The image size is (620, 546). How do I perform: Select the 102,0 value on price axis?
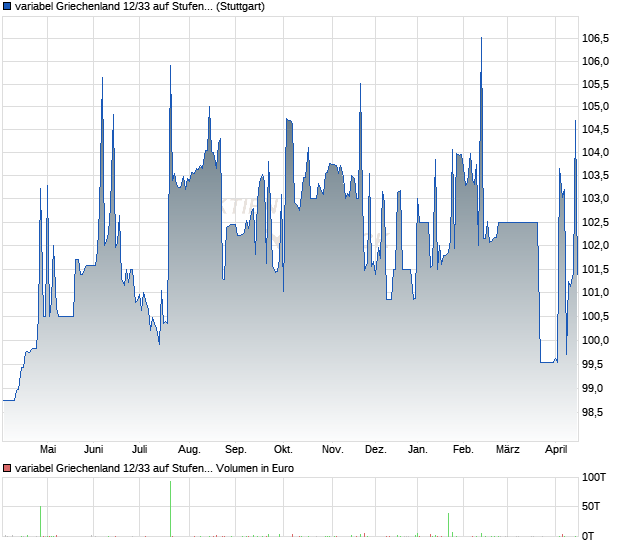coord(596,246)
